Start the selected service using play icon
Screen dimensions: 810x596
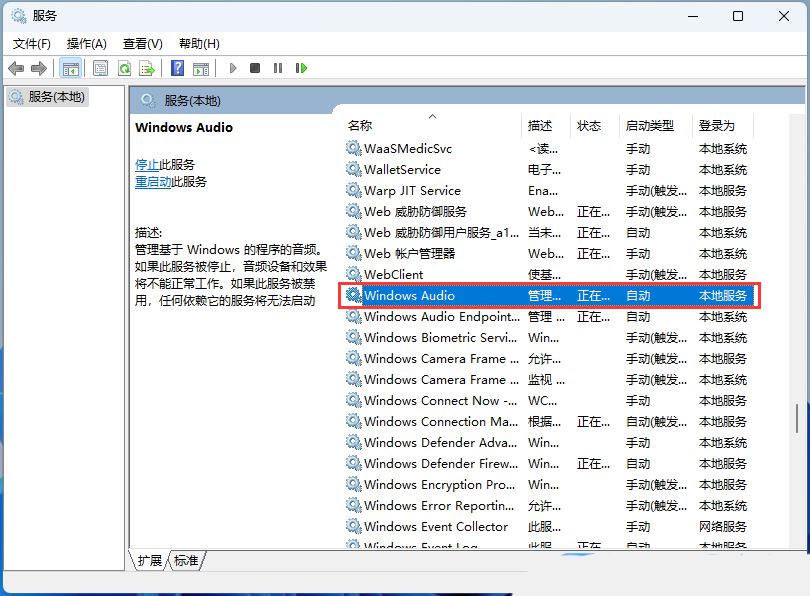[x=232, y=68]
